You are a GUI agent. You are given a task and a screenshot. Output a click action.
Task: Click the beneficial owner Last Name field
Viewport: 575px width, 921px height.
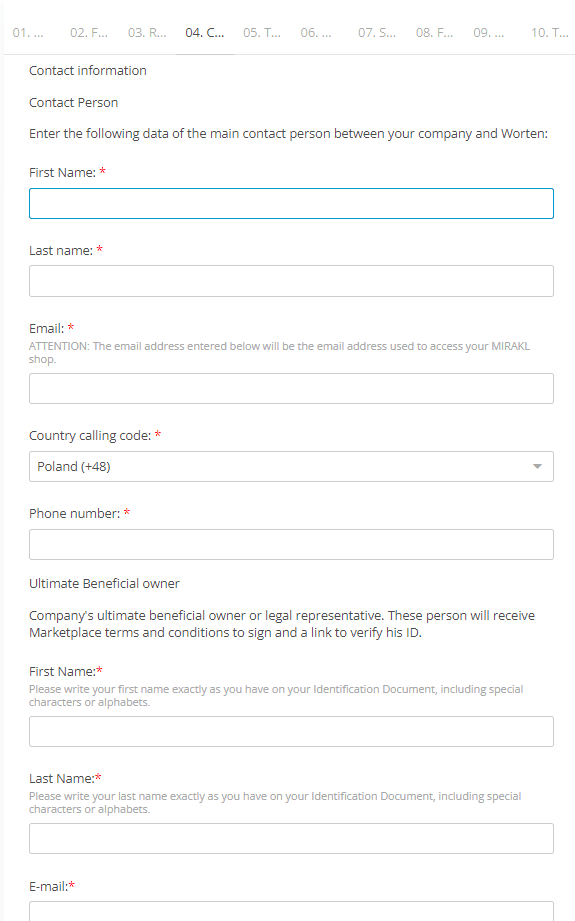291,838
